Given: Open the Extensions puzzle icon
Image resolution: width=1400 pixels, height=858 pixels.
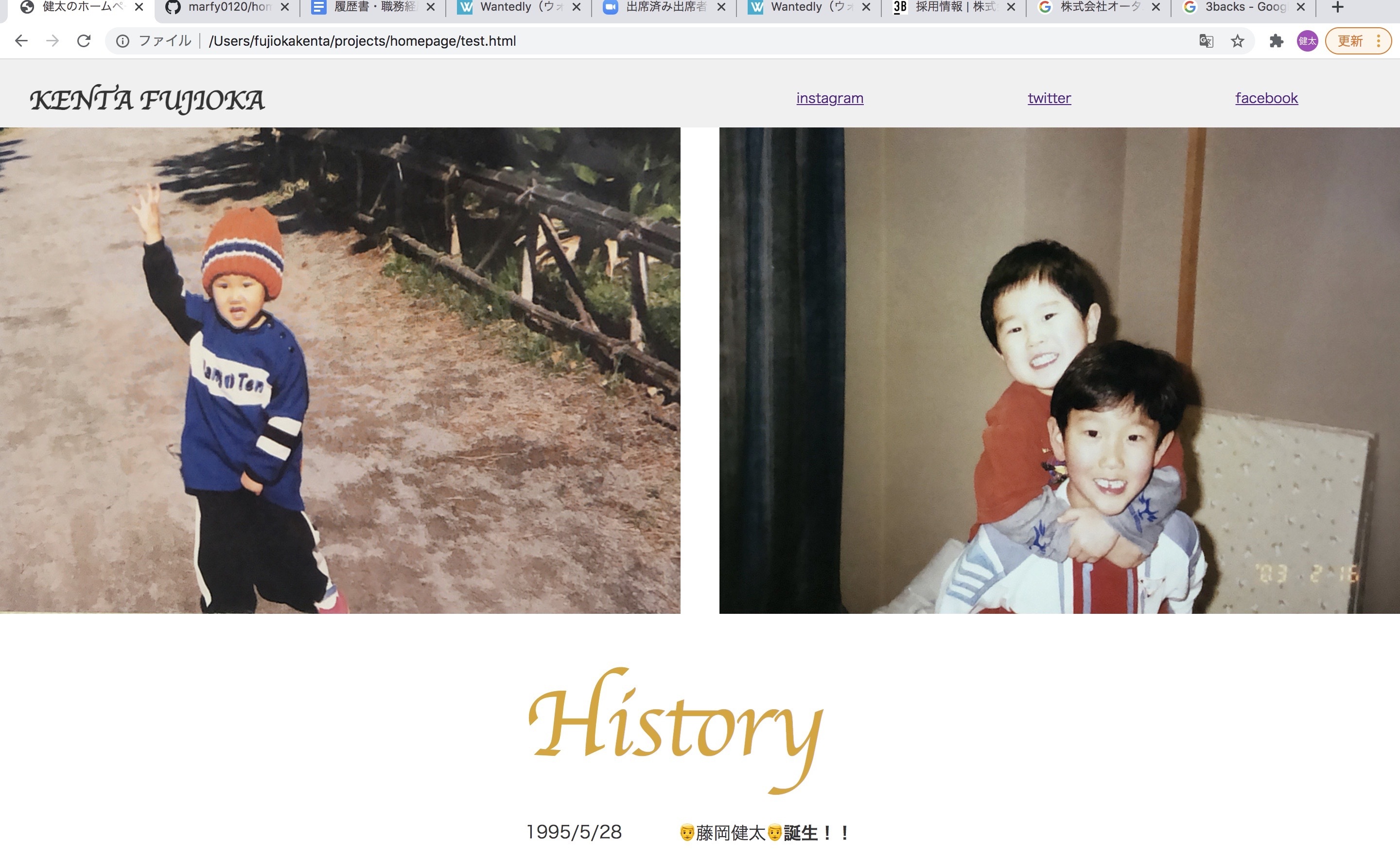Looking at the screenshot, I should [x=1276, y=41].
